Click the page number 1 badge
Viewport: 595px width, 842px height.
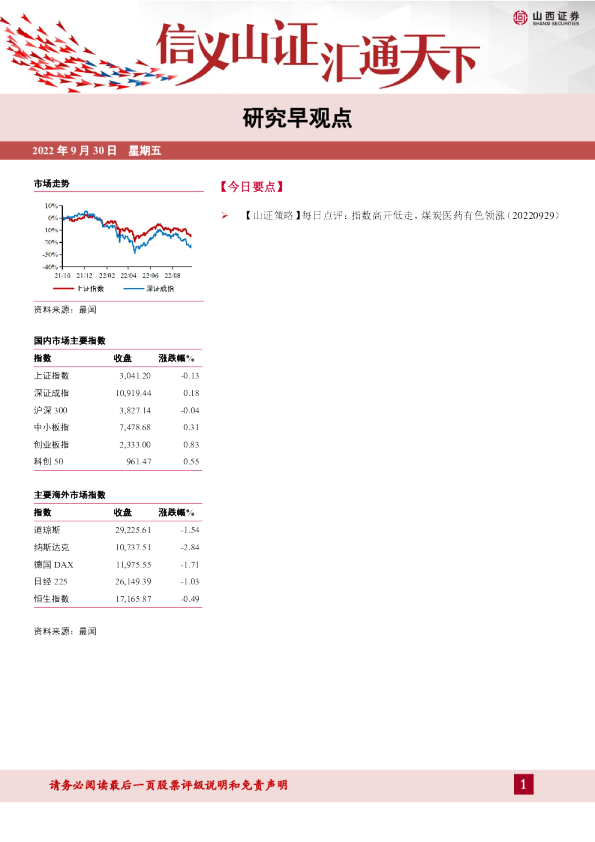(x=524, y=785)
